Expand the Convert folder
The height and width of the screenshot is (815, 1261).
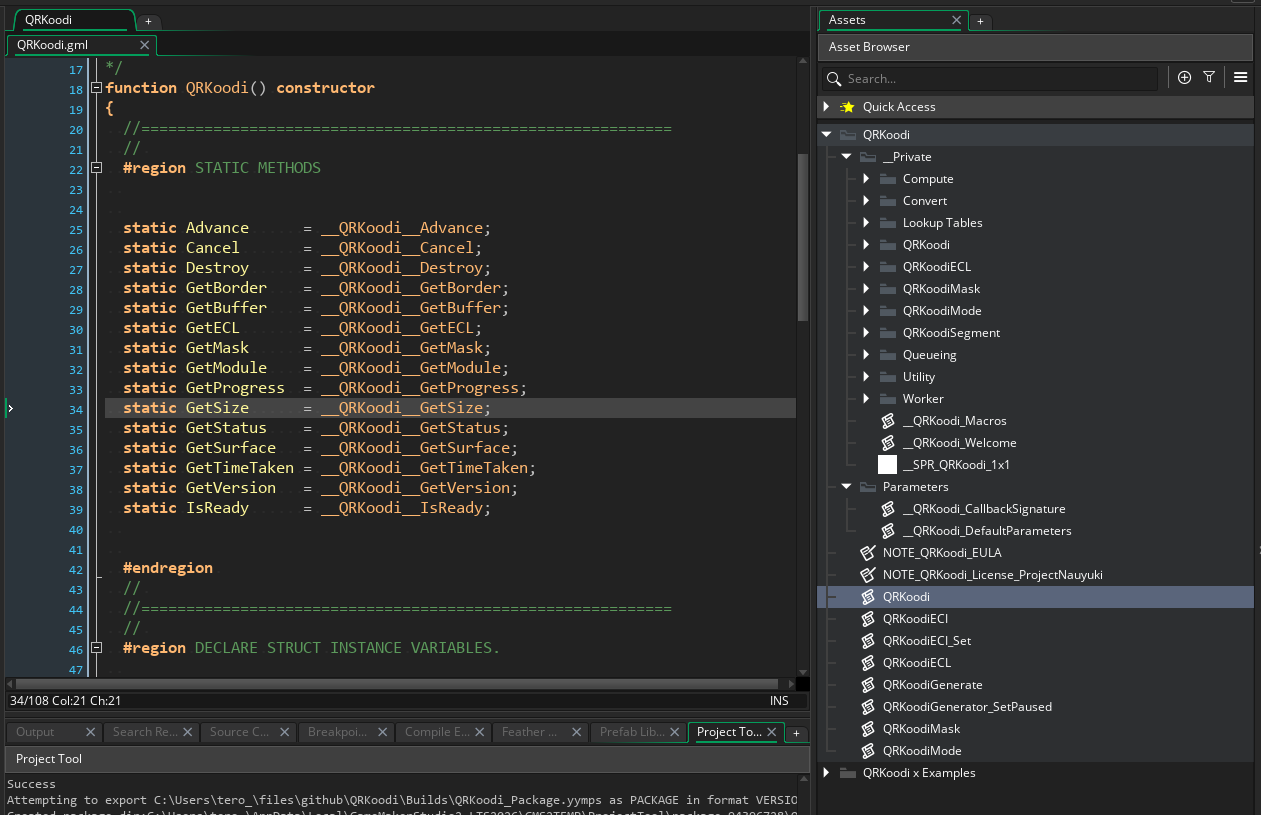point(866,201)
